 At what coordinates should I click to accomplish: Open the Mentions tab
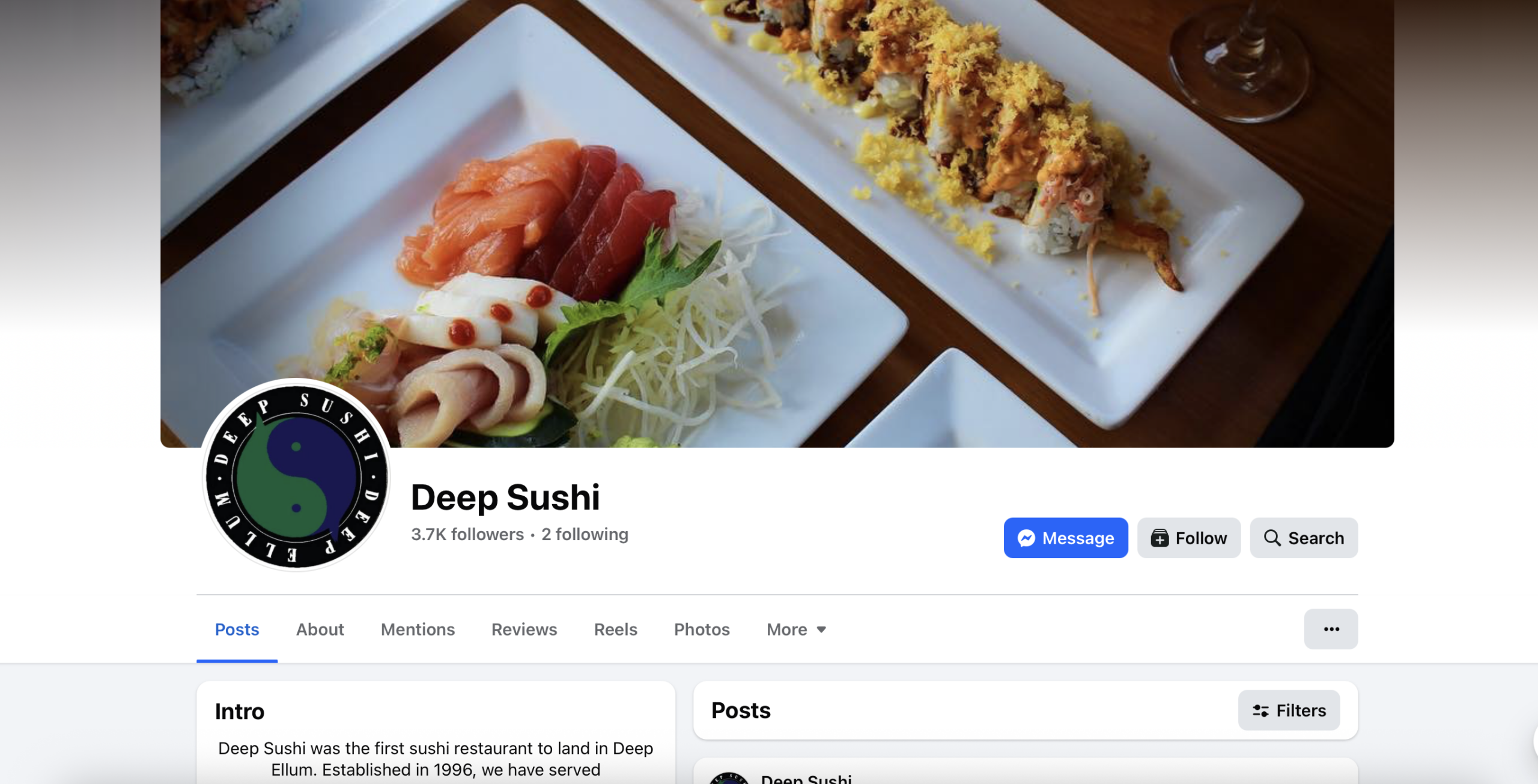[418, 629]
